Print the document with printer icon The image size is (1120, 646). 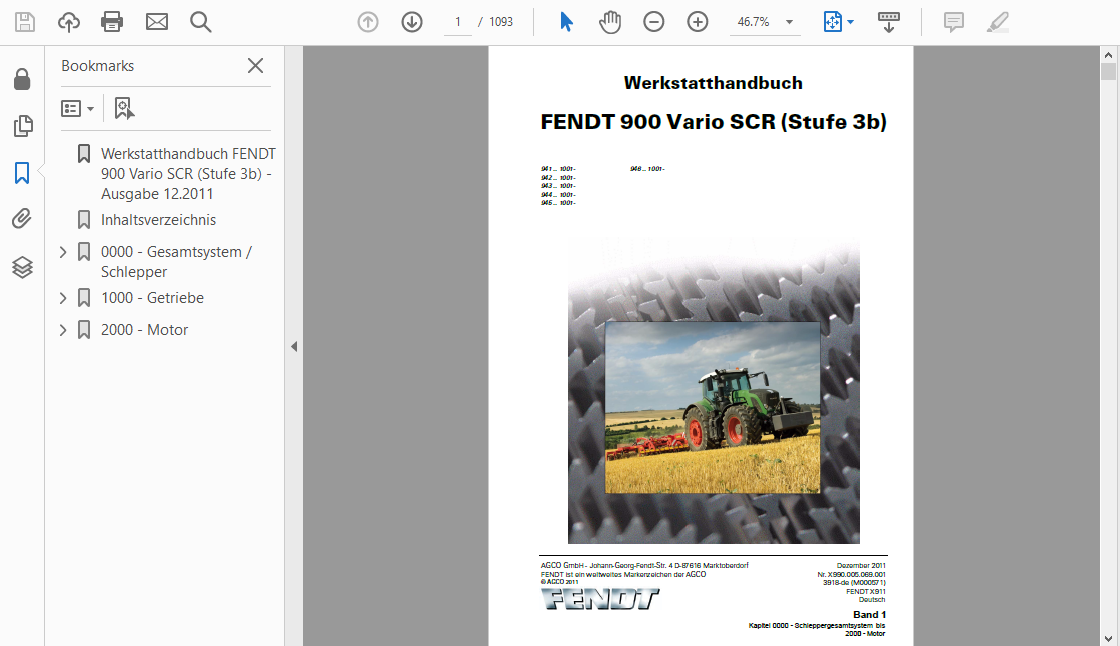(112, 22)
